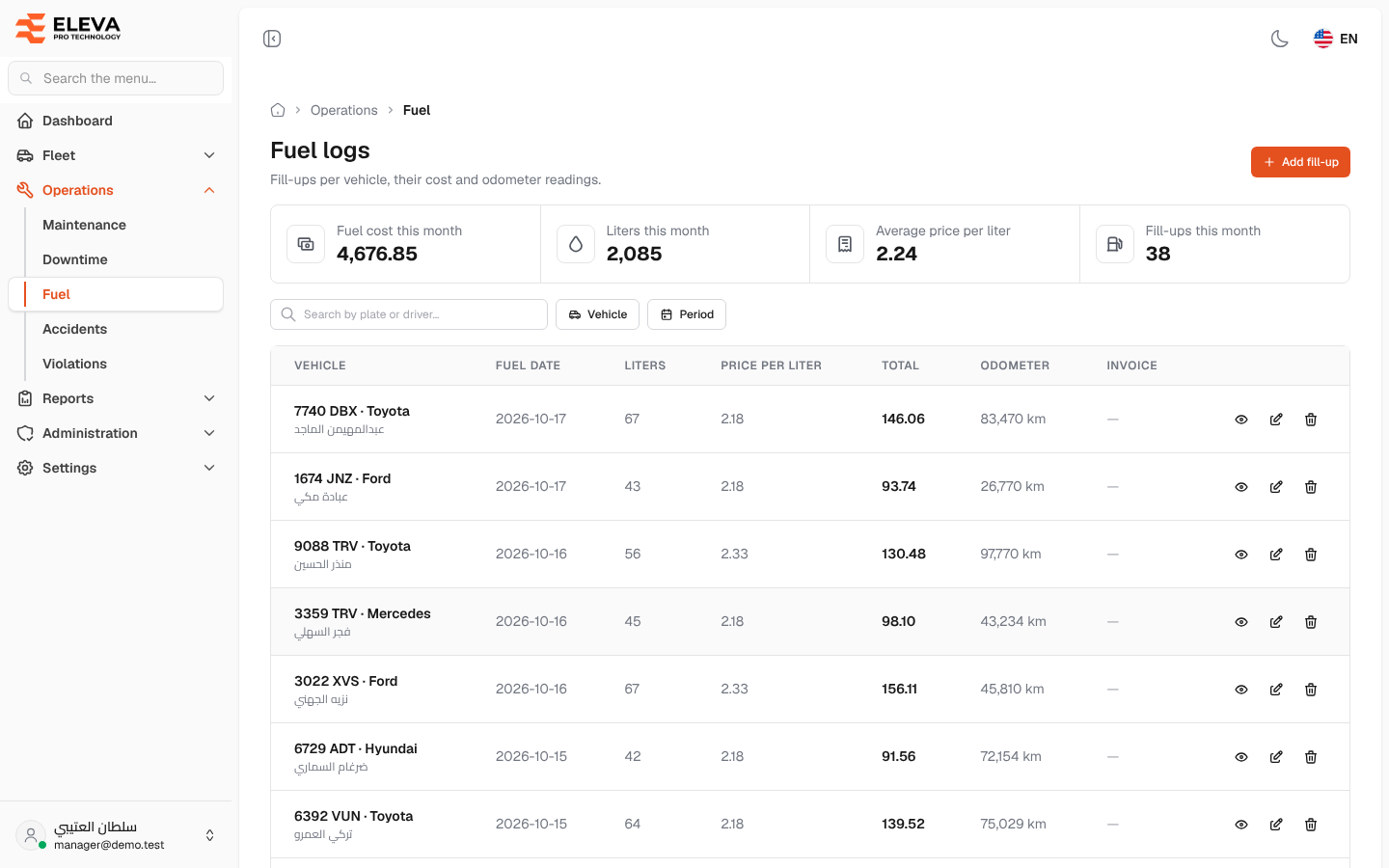Edit fill-up for 1674 JNZ Ford
The width and height of the screenshot is (1389, 868).
pos(1276,487)
